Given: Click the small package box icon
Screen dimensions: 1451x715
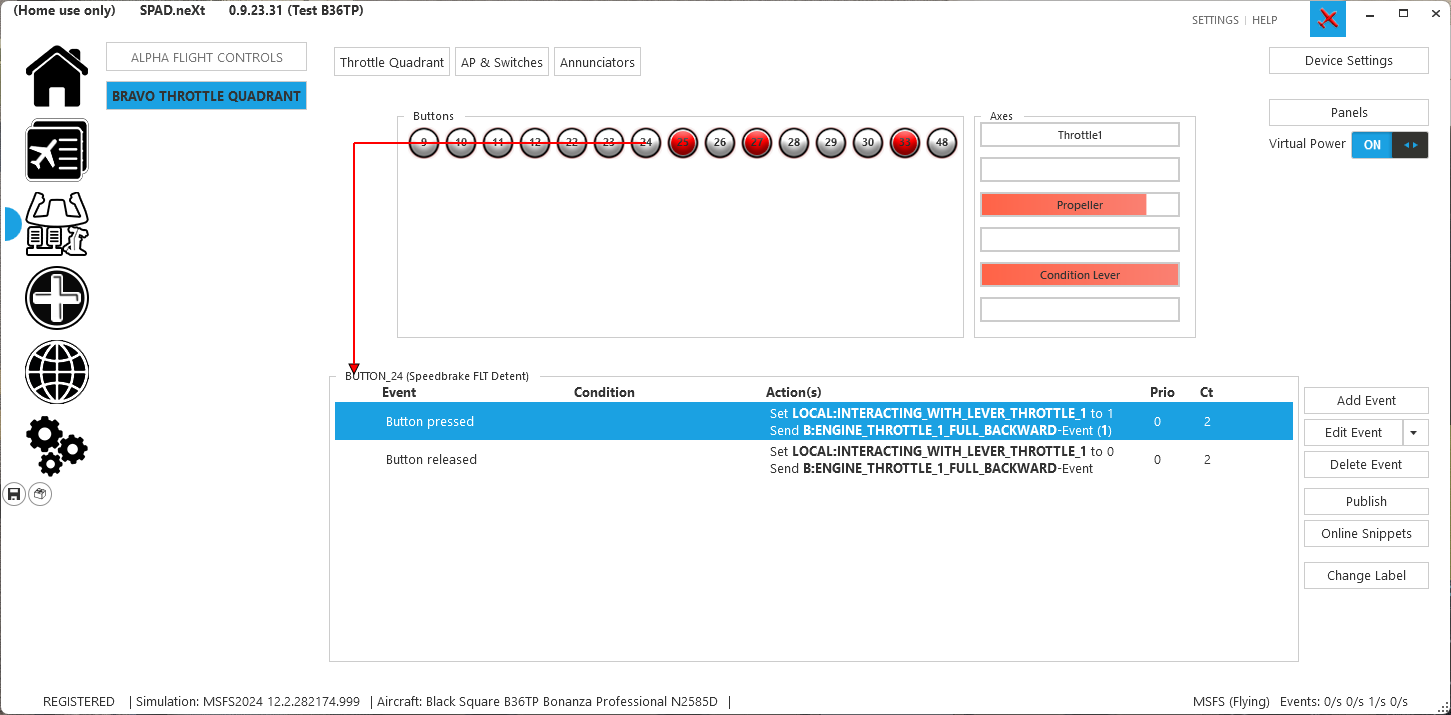Looking at the screenshot, I should point(40,494).
